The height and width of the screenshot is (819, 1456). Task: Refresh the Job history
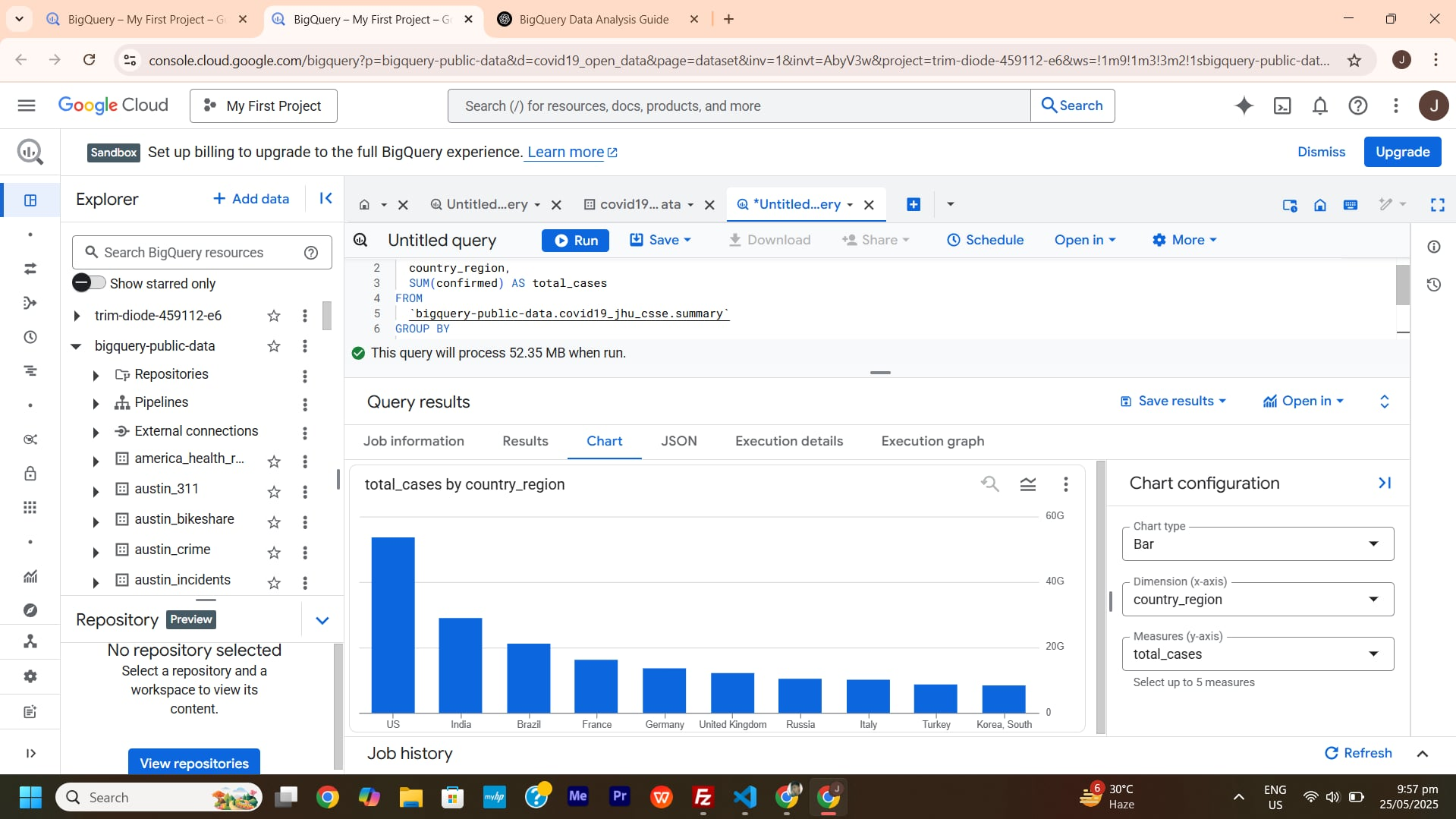(1358, 753)
